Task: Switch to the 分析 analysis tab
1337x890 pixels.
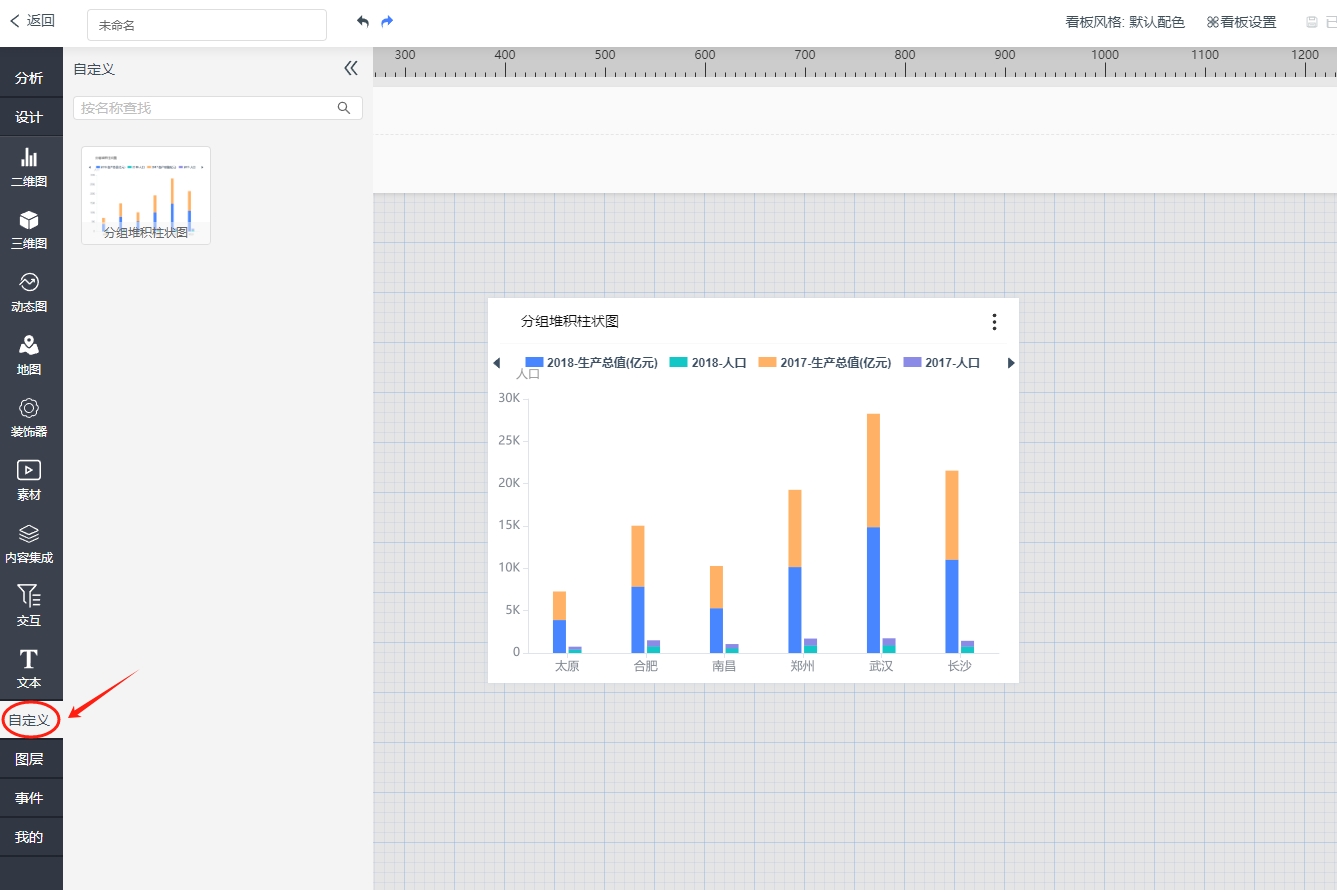Action: [x=29, y=78]
